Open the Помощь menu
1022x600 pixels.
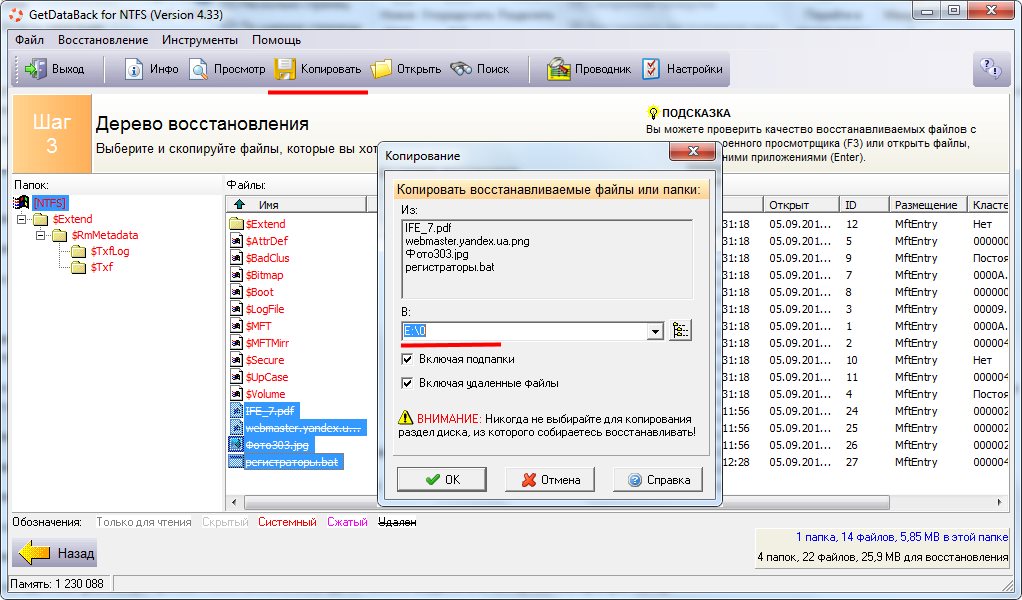(276, 40)
